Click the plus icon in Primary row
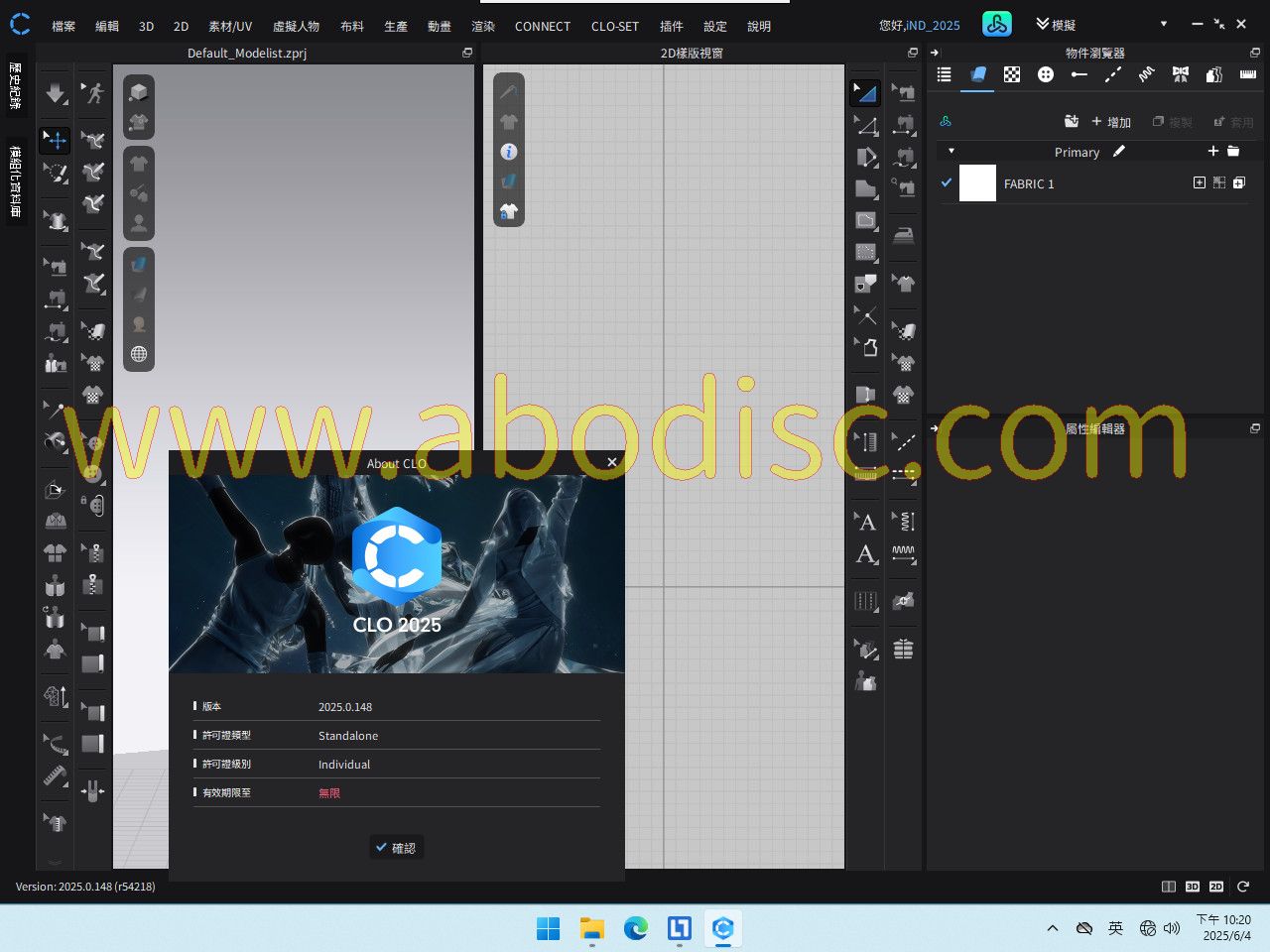This screenshot has width=1270, height=952. click(1212, 151)
